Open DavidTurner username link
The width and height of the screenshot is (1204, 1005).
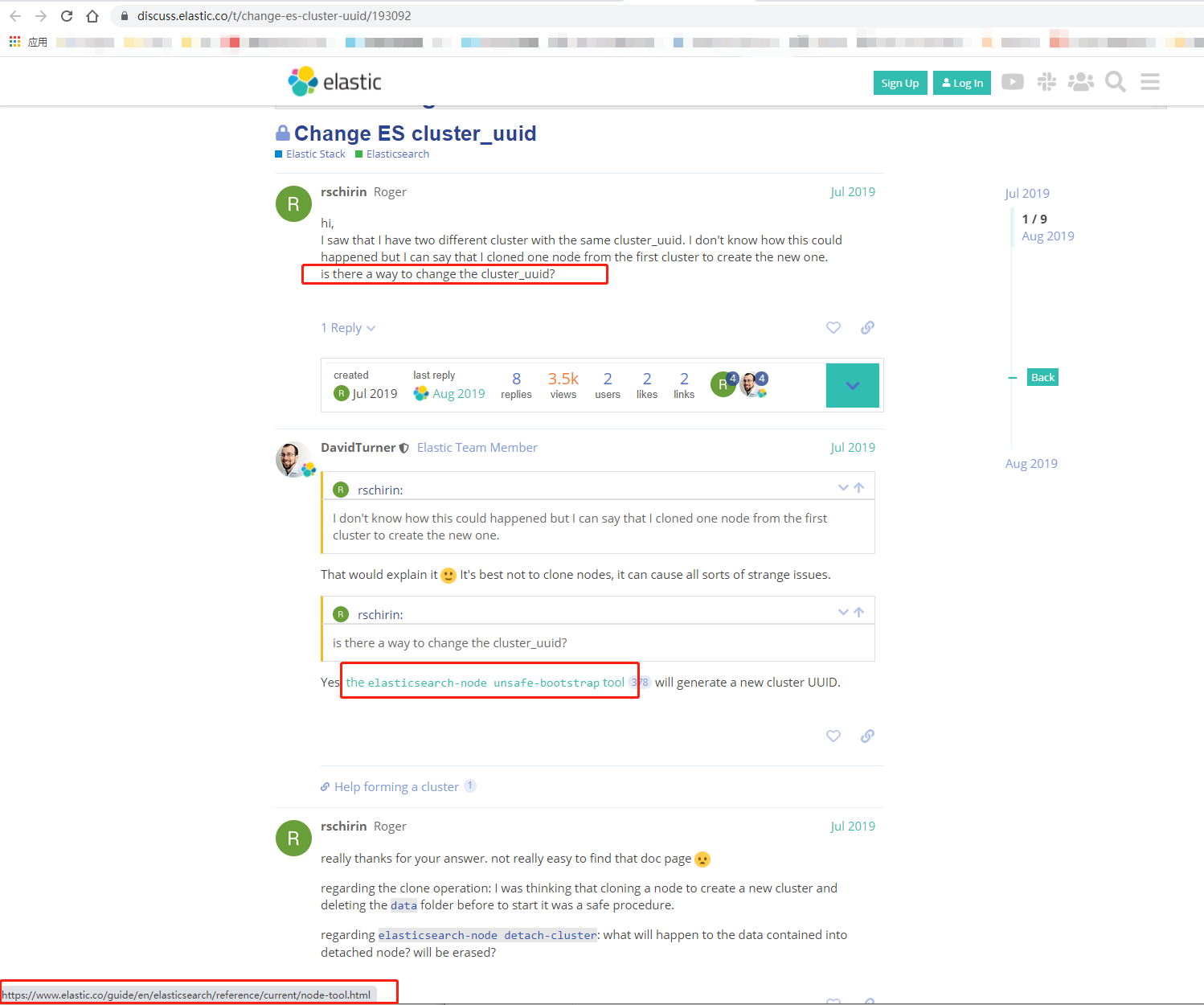click(358, 448)
